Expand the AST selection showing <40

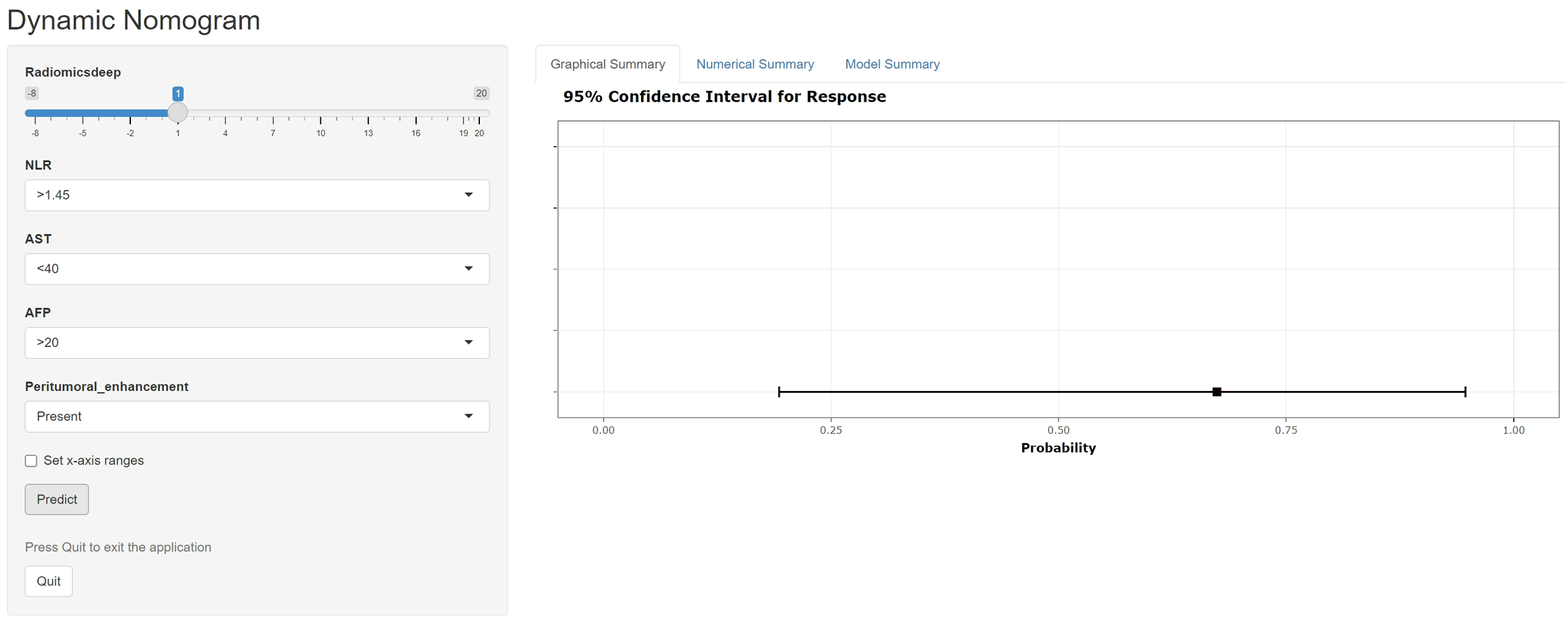257,269
